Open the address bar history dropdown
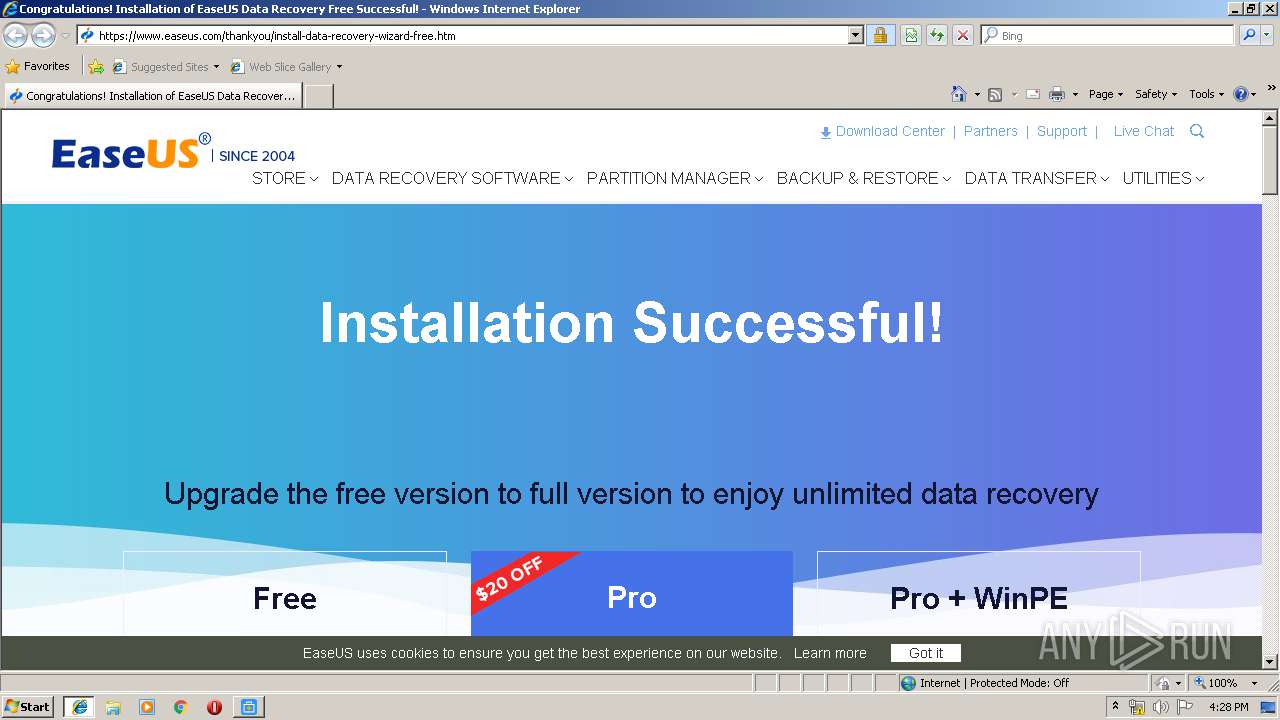Screen dimensions: 1280x720 tap(855, 35)
